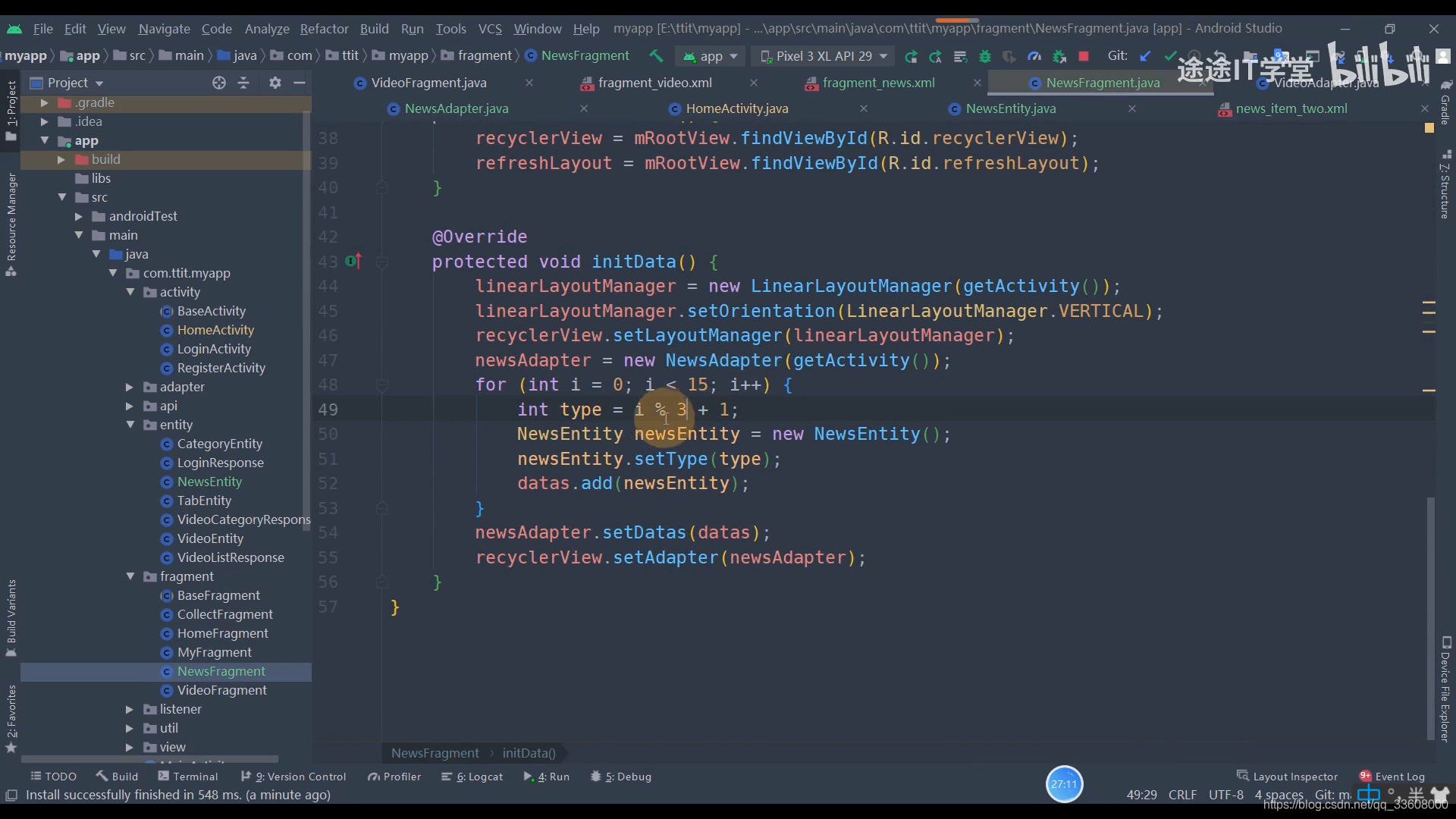Collapse the entity package
Screen dimensions: 1456x819
coord(130,425)
